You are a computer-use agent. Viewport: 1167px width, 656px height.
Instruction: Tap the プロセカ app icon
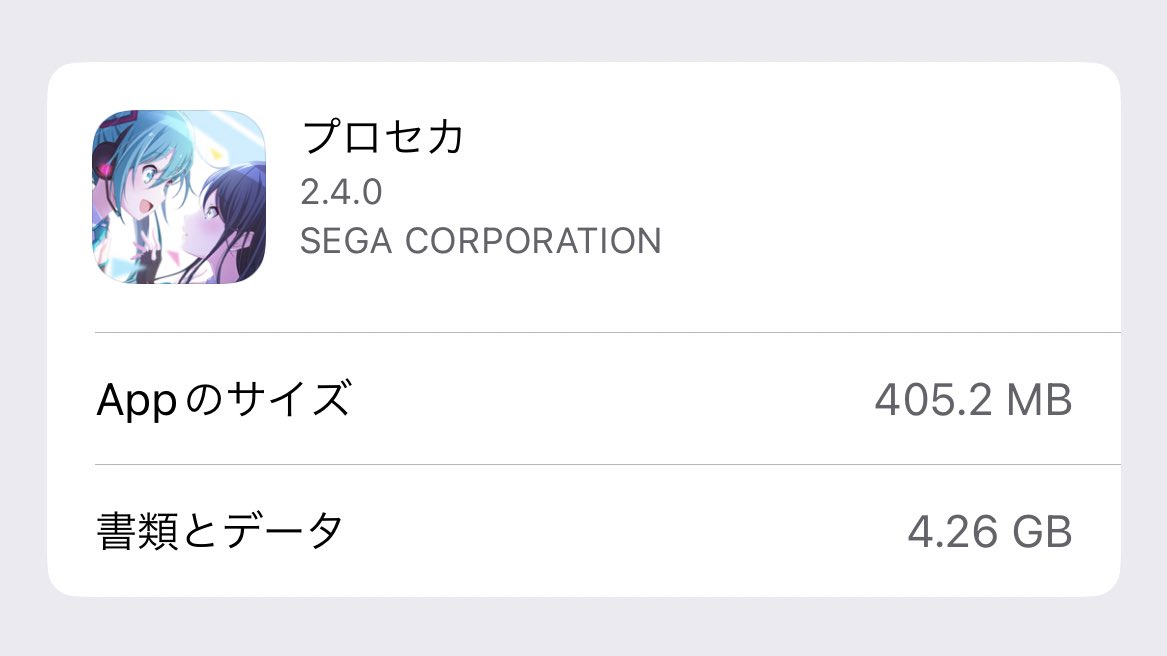click(x=179, y=197)
